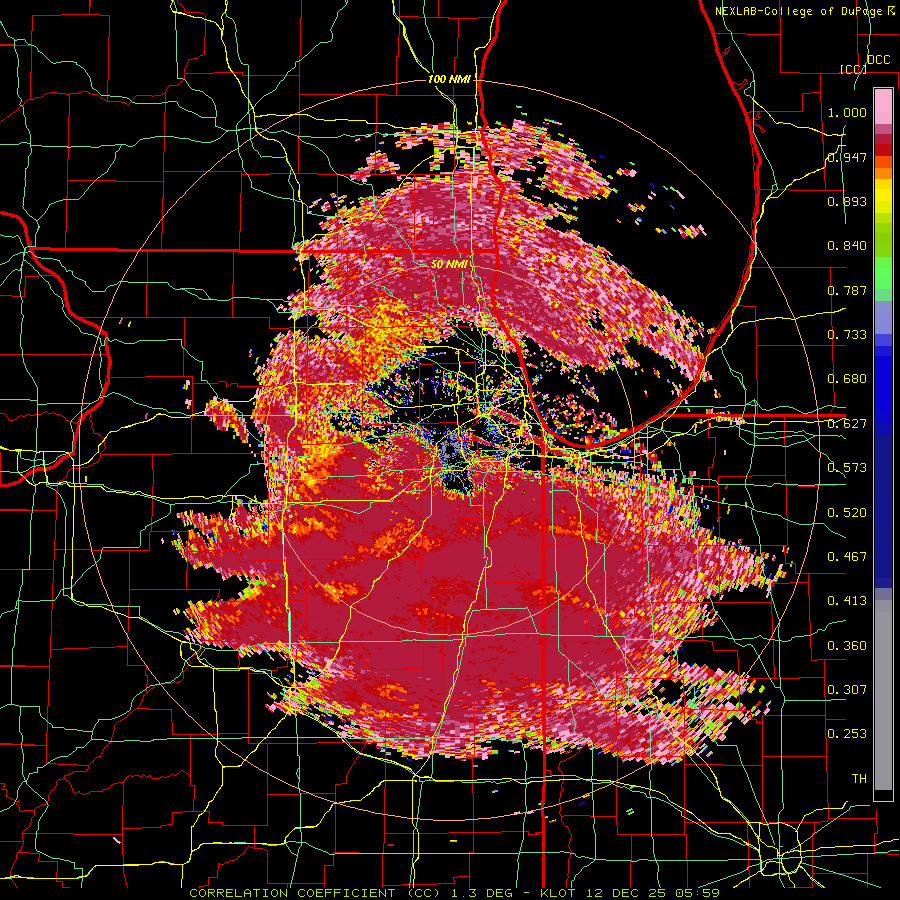Select the 0.680 scale value
The image size is (900, 900).
click(x=847, y=379)
